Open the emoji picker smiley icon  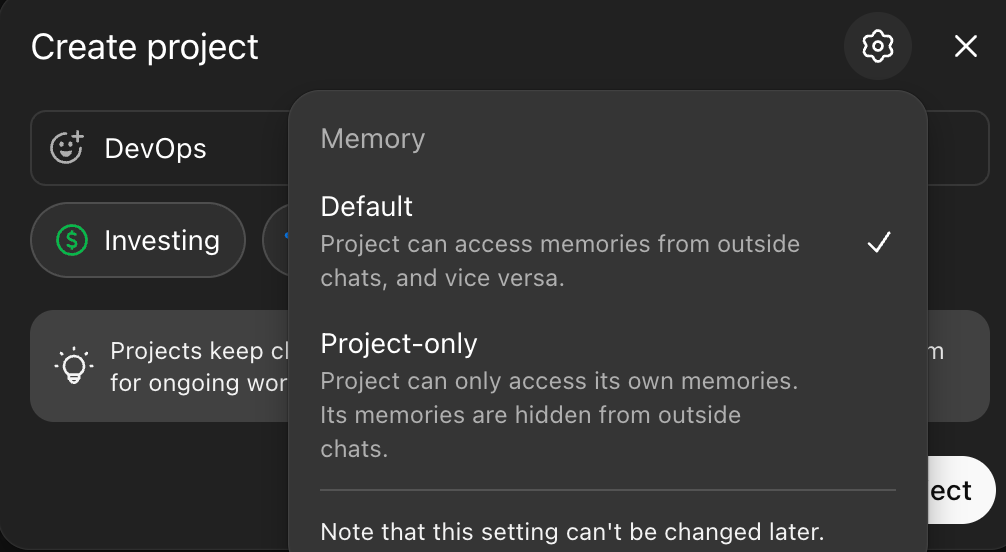[68, 149]
